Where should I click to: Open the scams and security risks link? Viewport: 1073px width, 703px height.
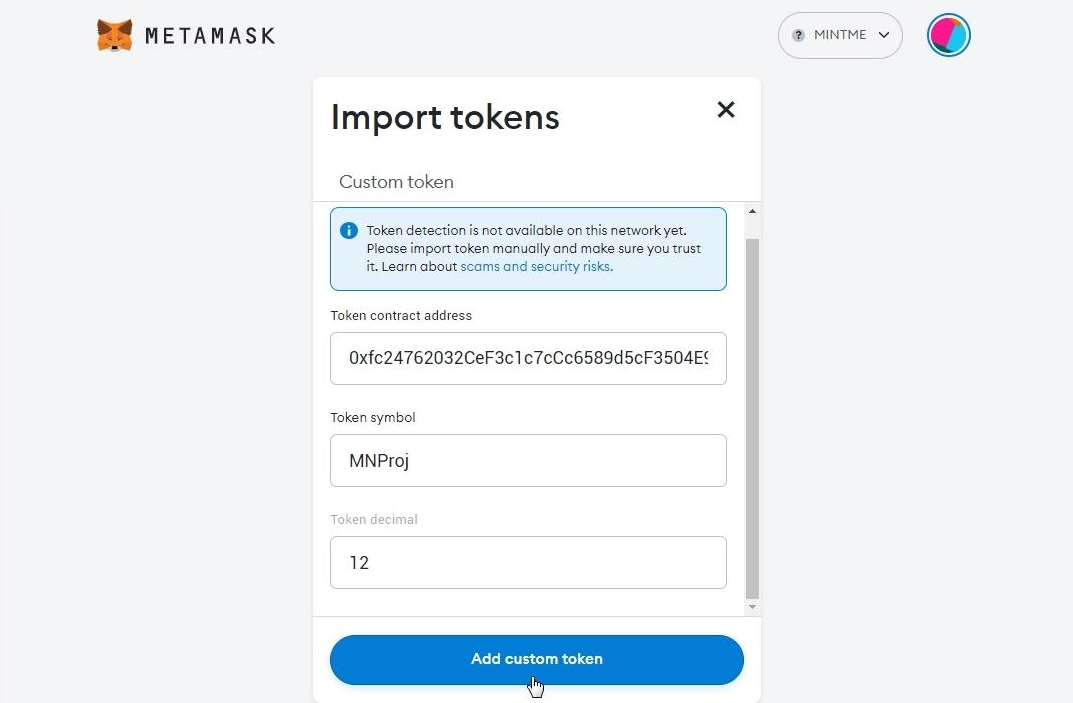536,266
